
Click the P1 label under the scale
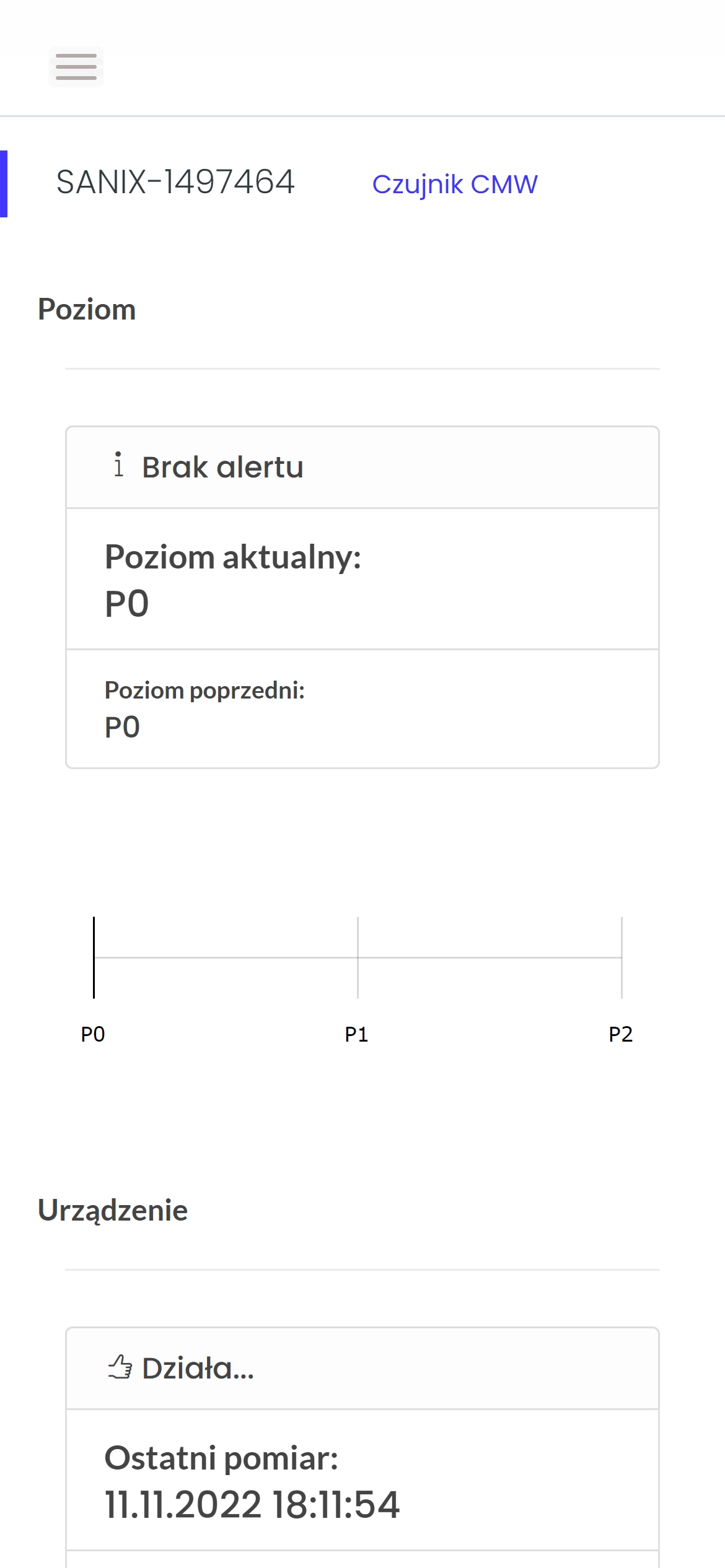tap(356, 1034)
